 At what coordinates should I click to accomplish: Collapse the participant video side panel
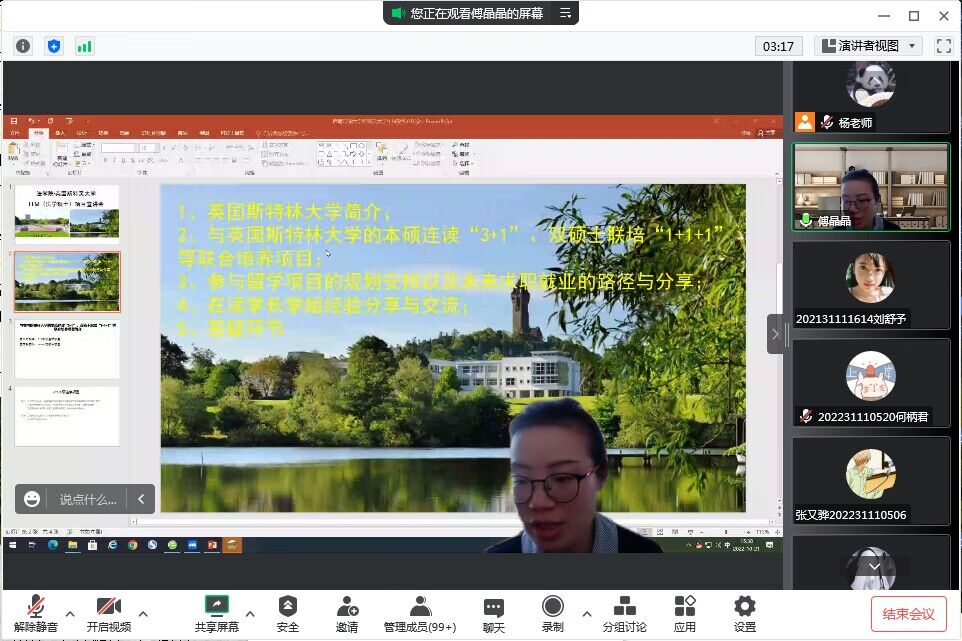[775, 334]
